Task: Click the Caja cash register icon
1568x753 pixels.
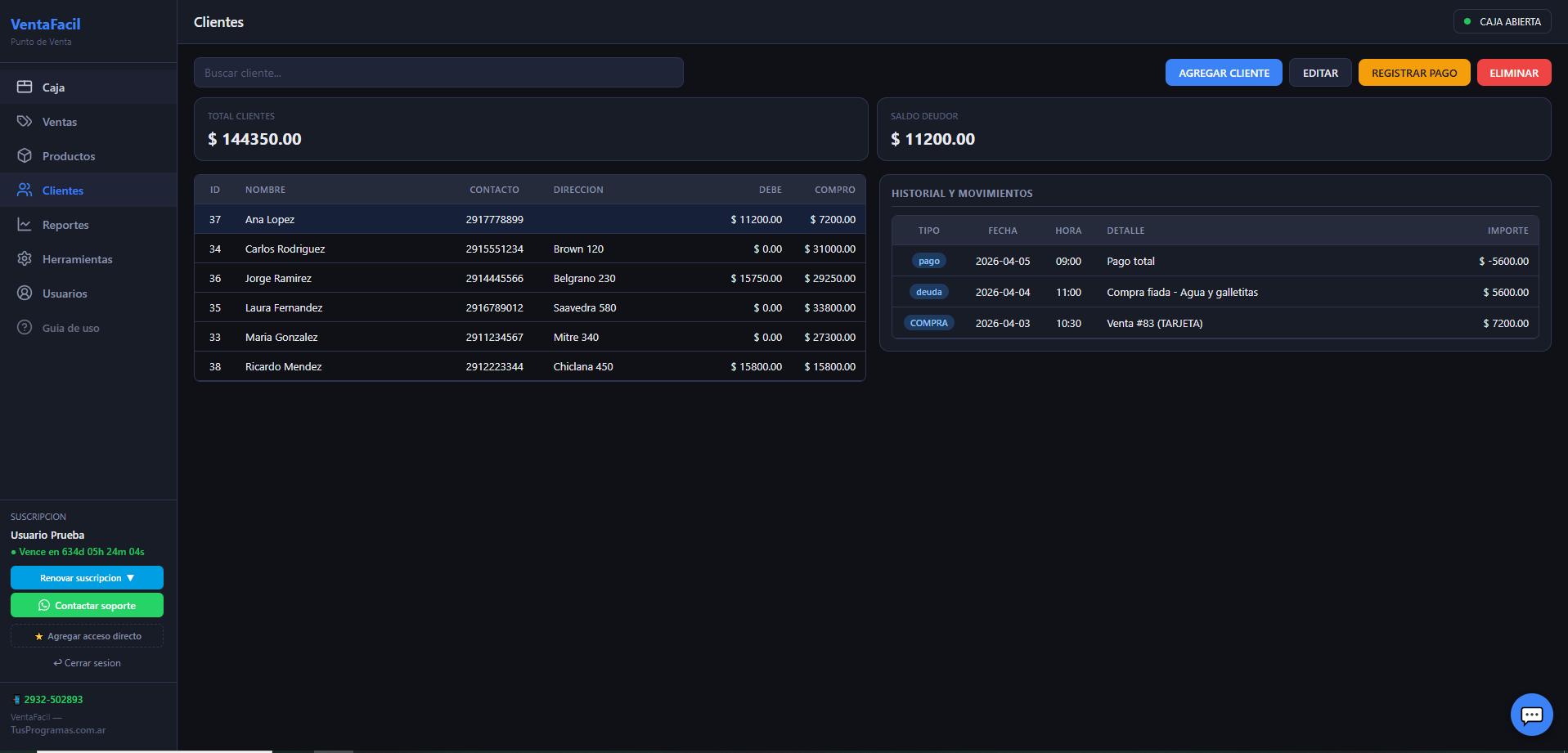Action: [25, 87]
